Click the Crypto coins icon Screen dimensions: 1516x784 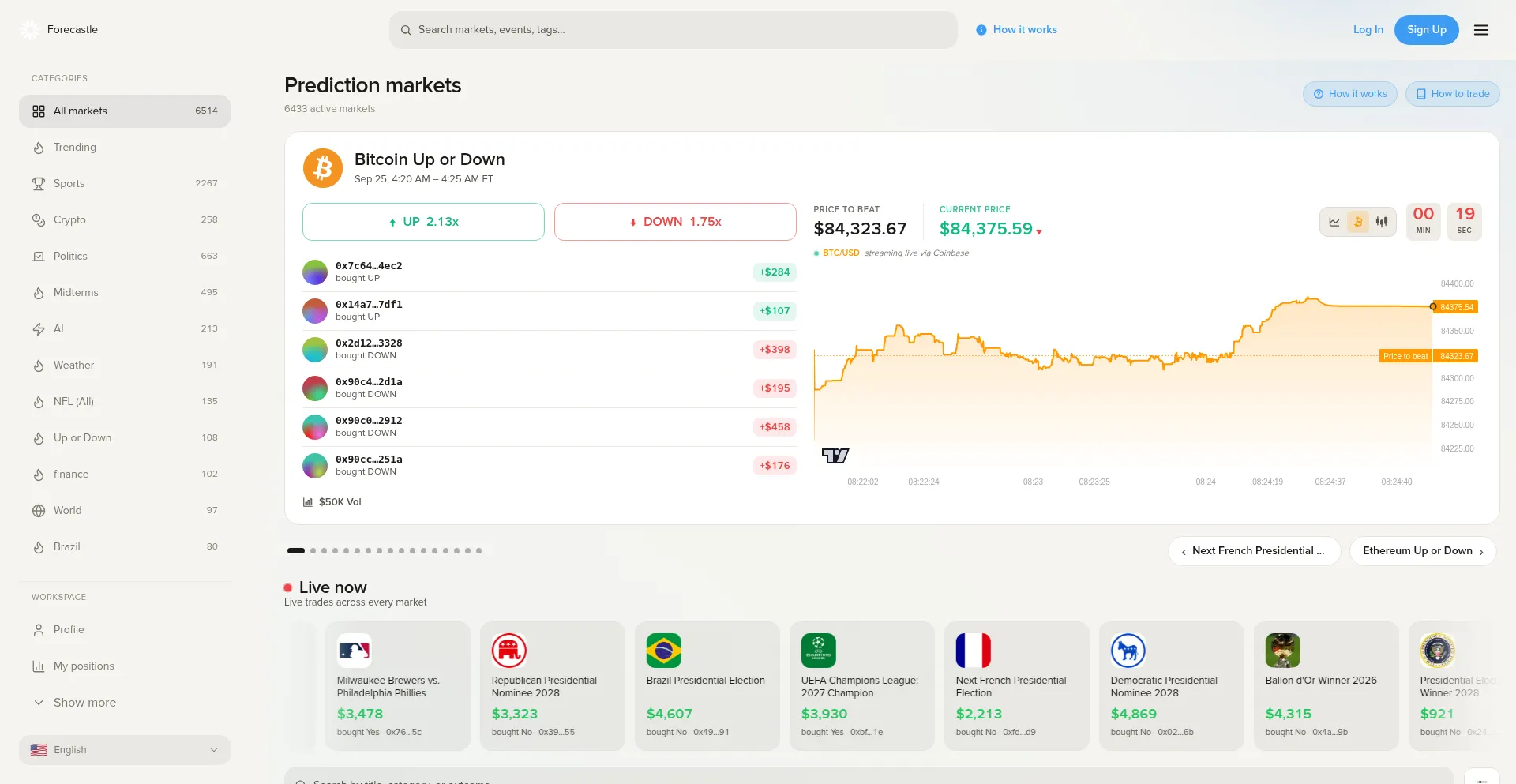[39, 220]
